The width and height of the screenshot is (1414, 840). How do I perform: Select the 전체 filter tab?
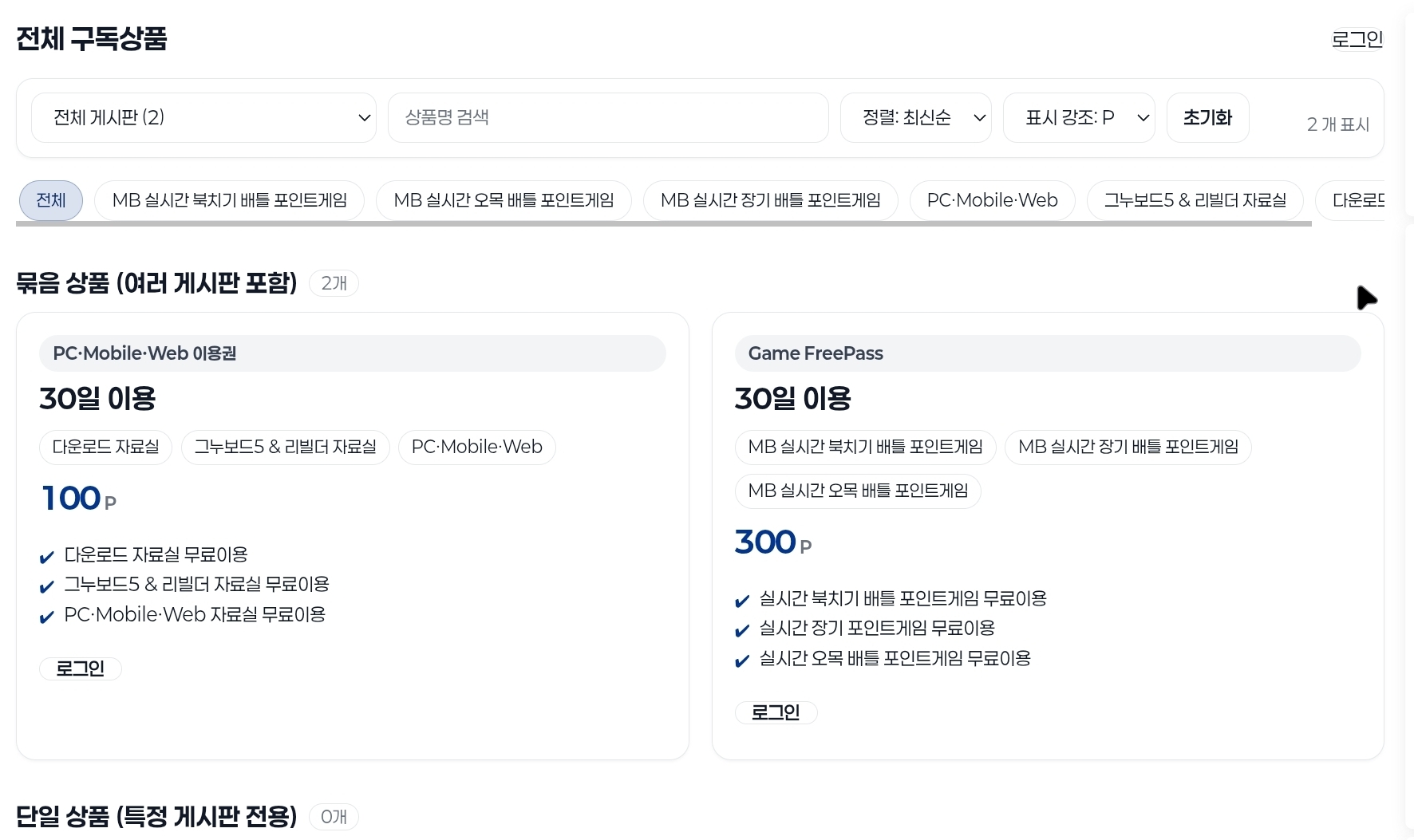click(x=51, y=200)
